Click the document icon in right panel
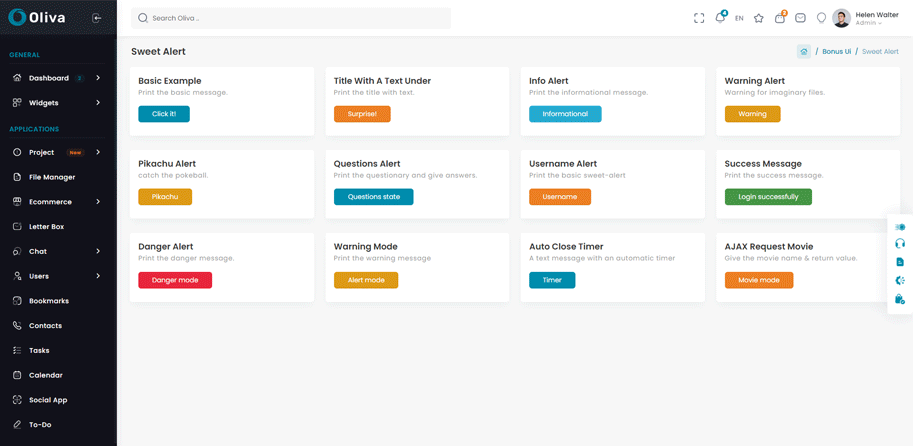Screen dimensions: 913x446 coord(900,262)
